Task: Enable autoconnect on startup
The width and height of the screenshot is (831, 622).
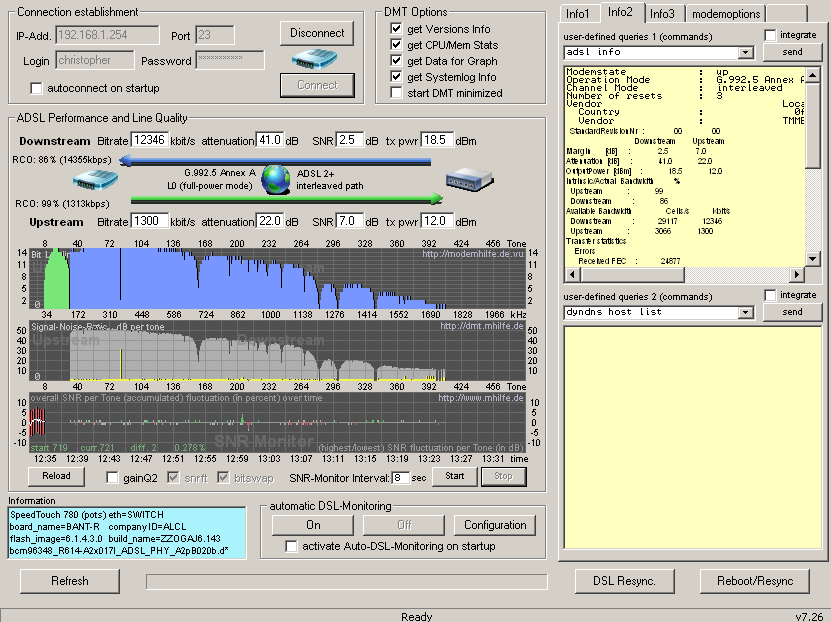Action: tap(37, 89)
